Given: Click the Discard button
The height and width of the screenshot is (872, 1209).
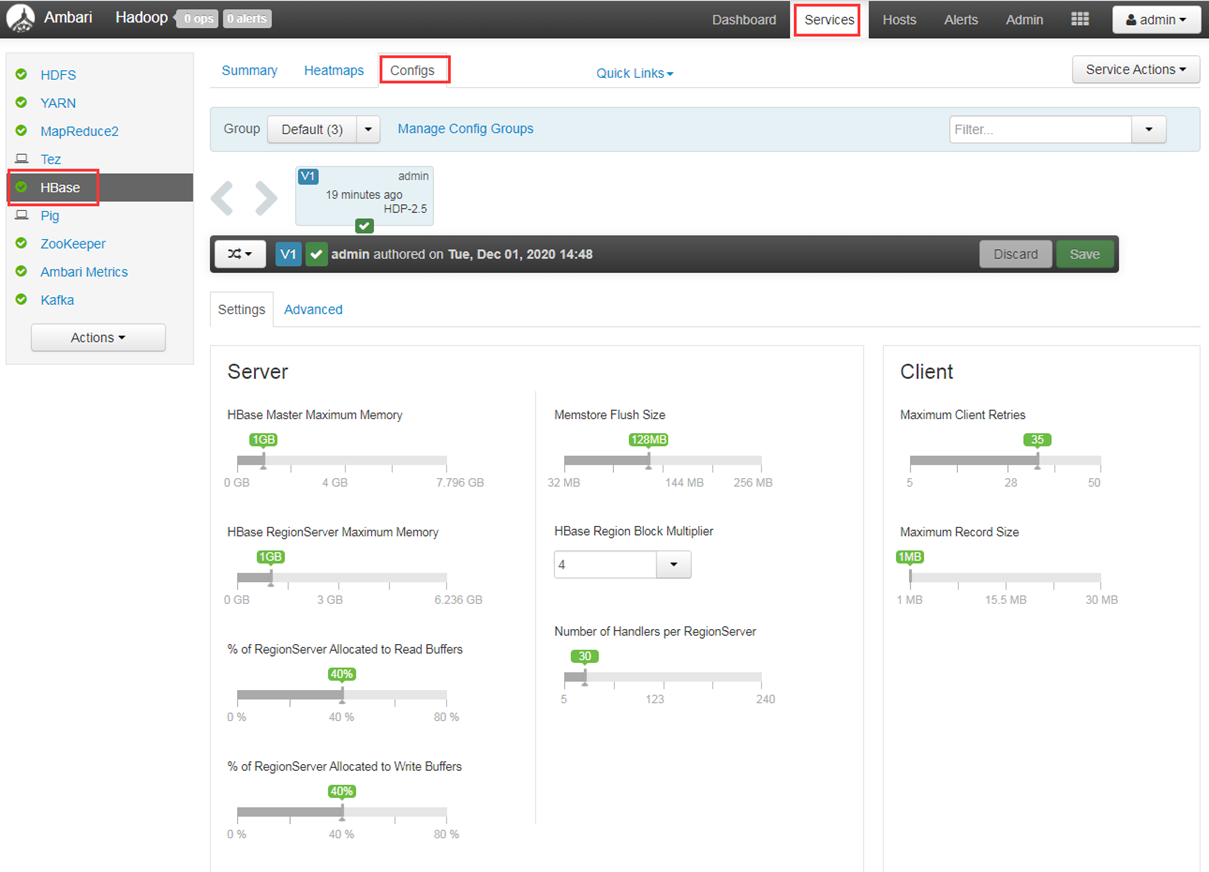Looking at the screenshot, I should [x=1016, y=254].
